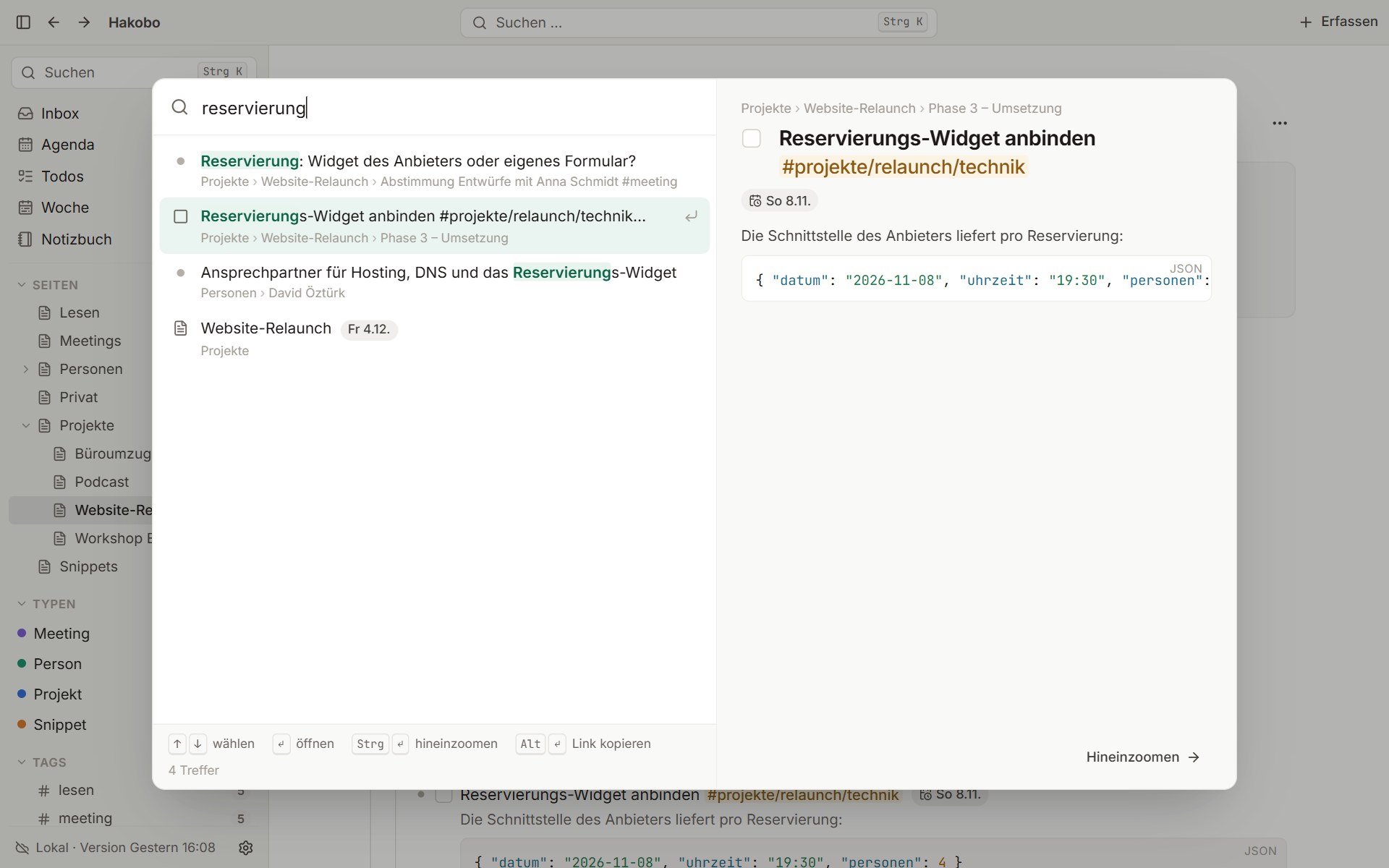The image size is (1389, 868).
Task: Open the Website-Relaunch page result
Action: point(434,339)
